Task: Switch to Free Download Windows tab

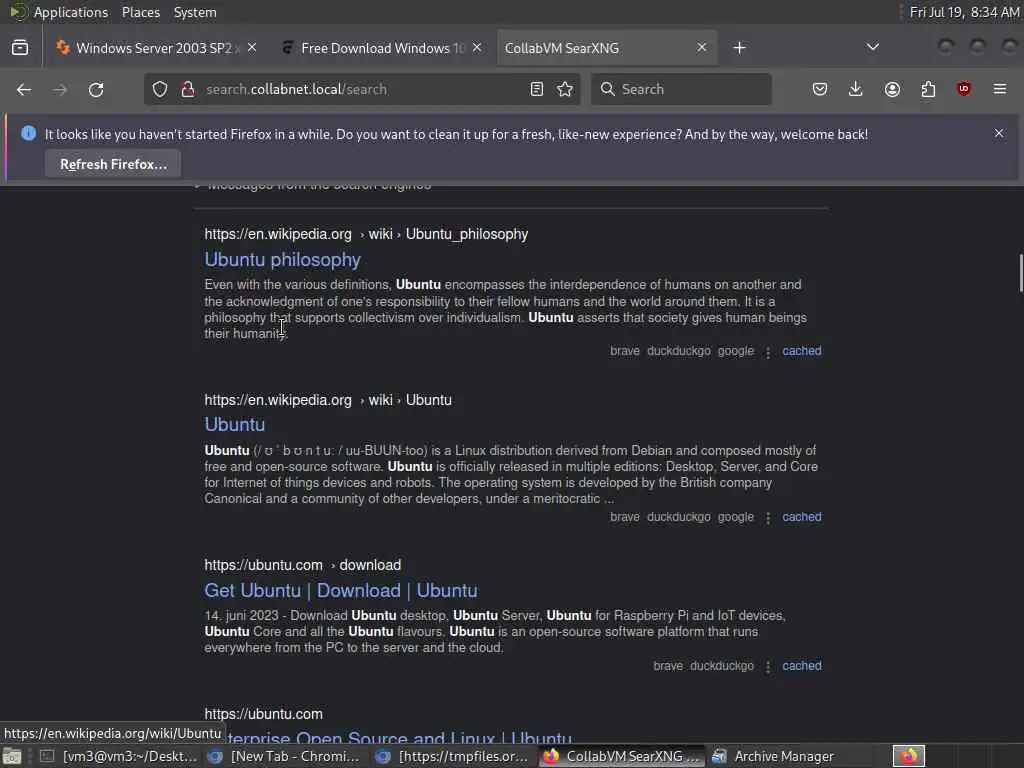Action: pos(383,48)
